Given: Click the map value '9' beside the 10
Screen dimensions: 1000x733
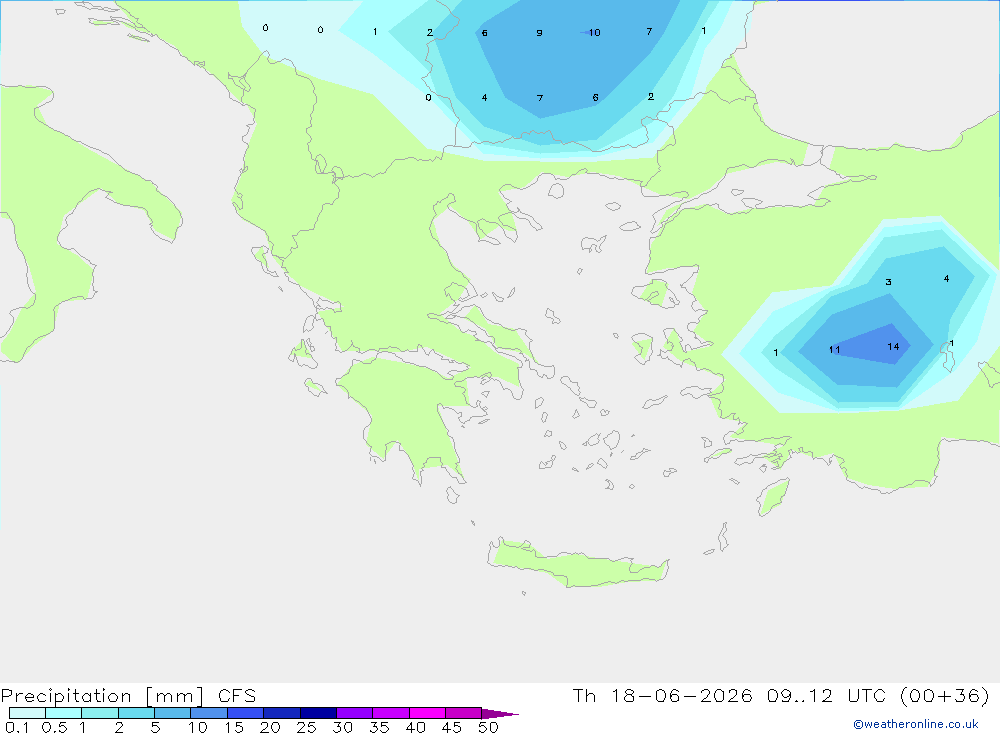Looking at the screenshot, I should pos(540,33).
